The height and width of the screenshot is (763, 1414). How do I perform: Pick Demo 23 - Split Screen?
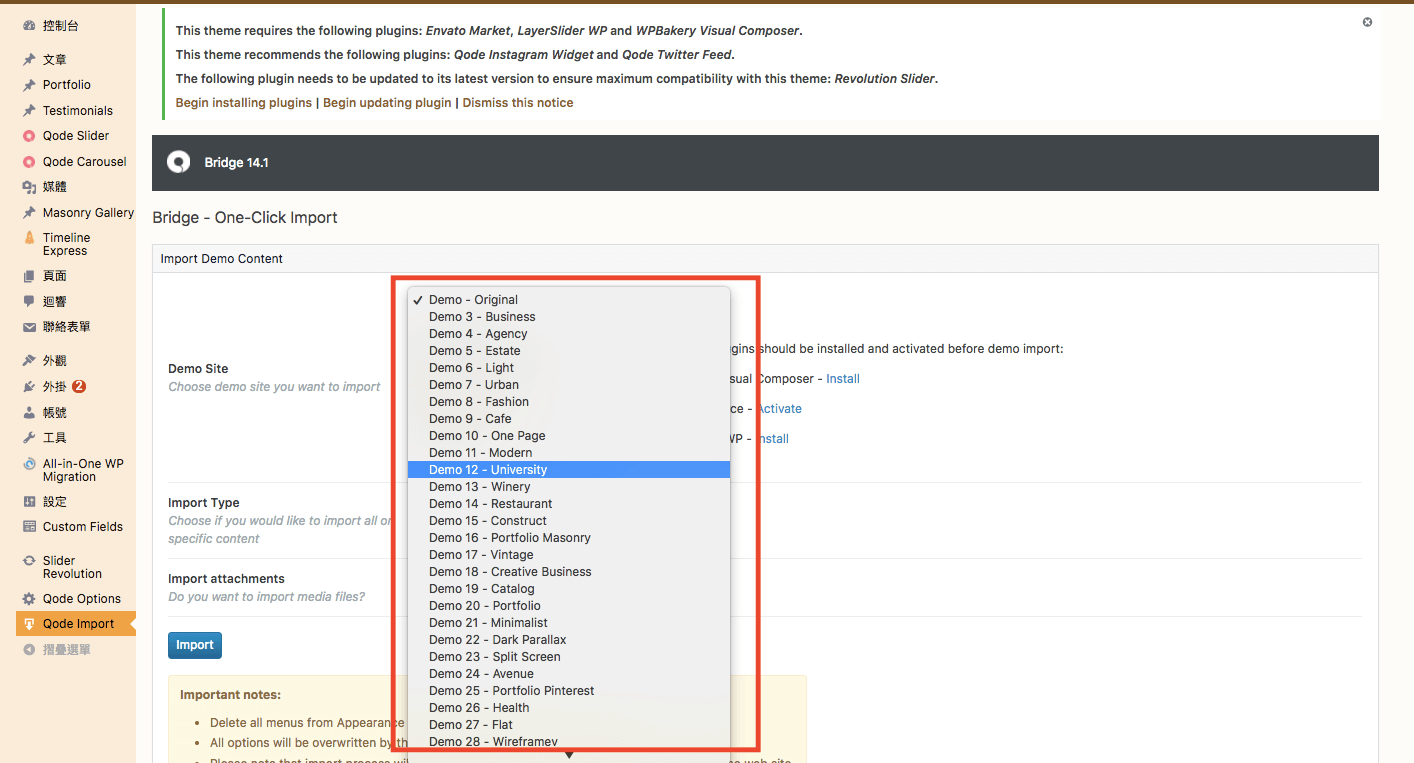[568, 657]
